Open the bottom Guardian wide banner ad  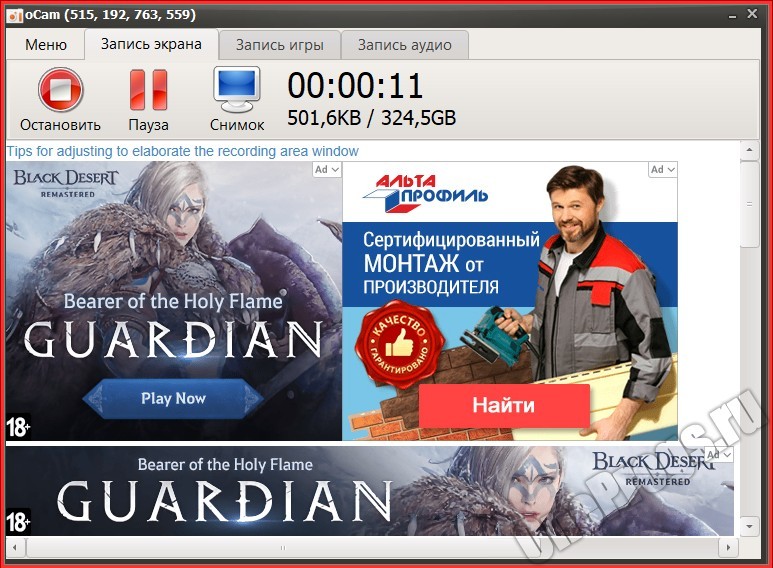click(x=370, y=491)
